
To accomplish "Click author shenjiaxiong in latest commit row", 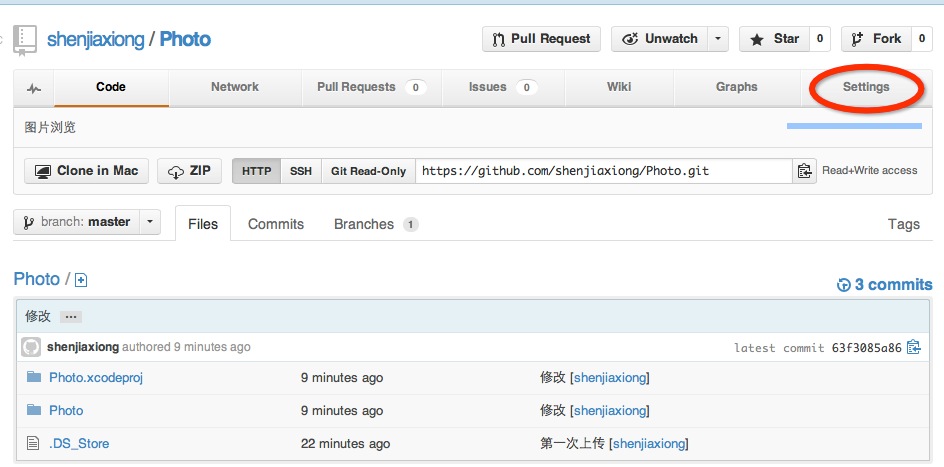I will coord(82,347).
